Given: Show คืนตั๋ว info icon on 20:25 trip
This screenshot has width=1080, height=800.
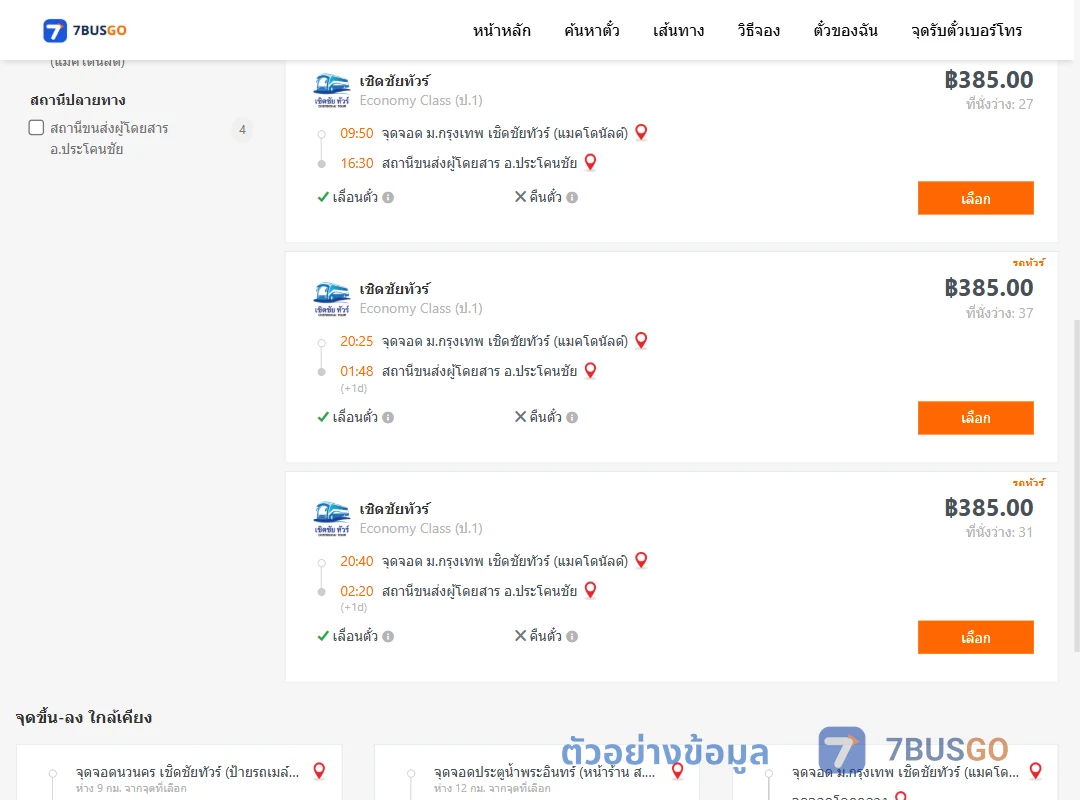Looking at the screenshot, I should coord(572,418).
